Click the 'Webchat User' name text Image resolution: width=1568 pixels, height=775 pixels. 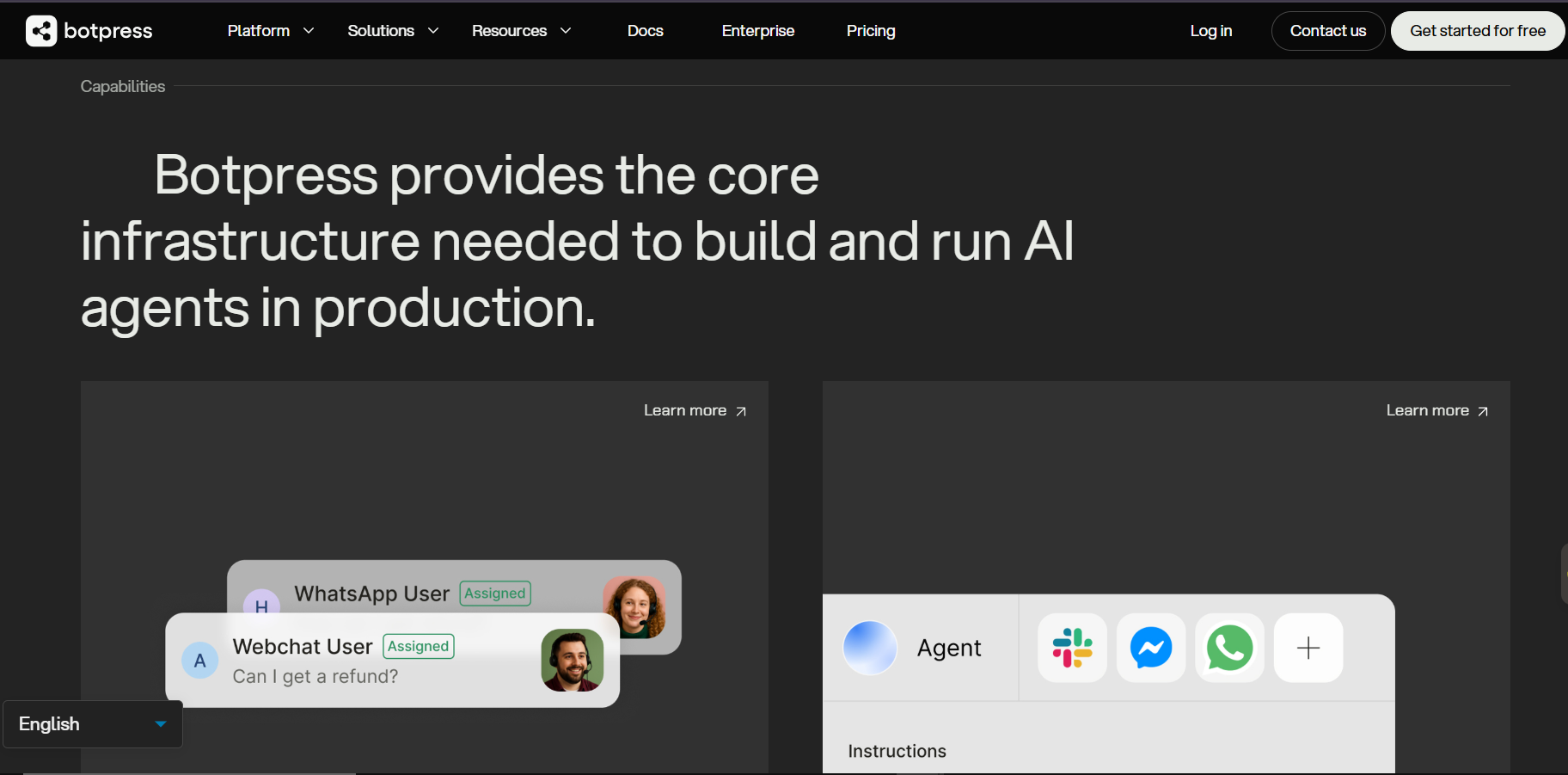point(303,647)
